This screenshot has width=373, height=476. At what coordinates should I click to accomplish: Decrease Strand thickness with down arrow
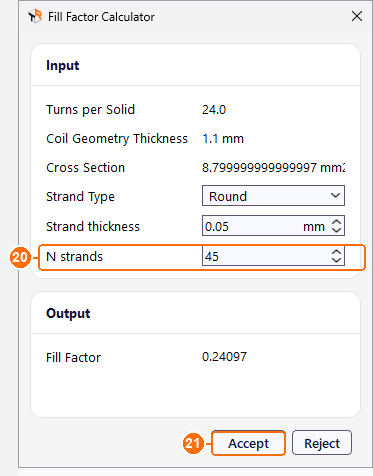click(x=337, y=230)
